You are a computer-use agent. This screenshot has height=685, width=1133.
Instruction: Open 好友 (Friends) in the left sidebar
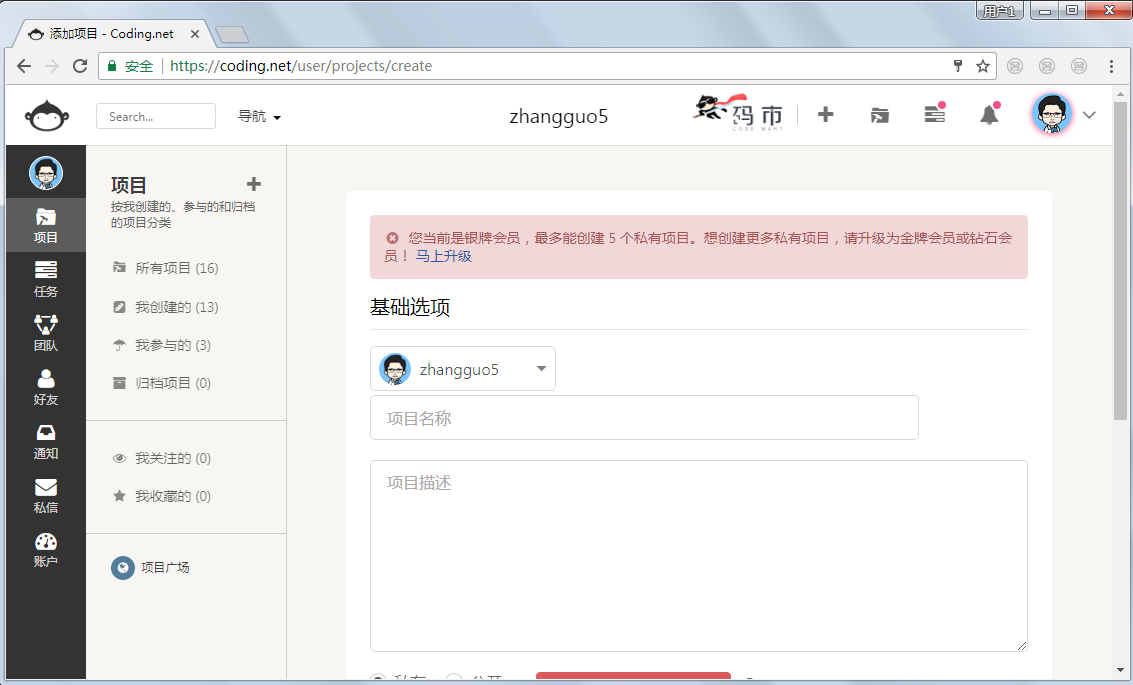46,387
